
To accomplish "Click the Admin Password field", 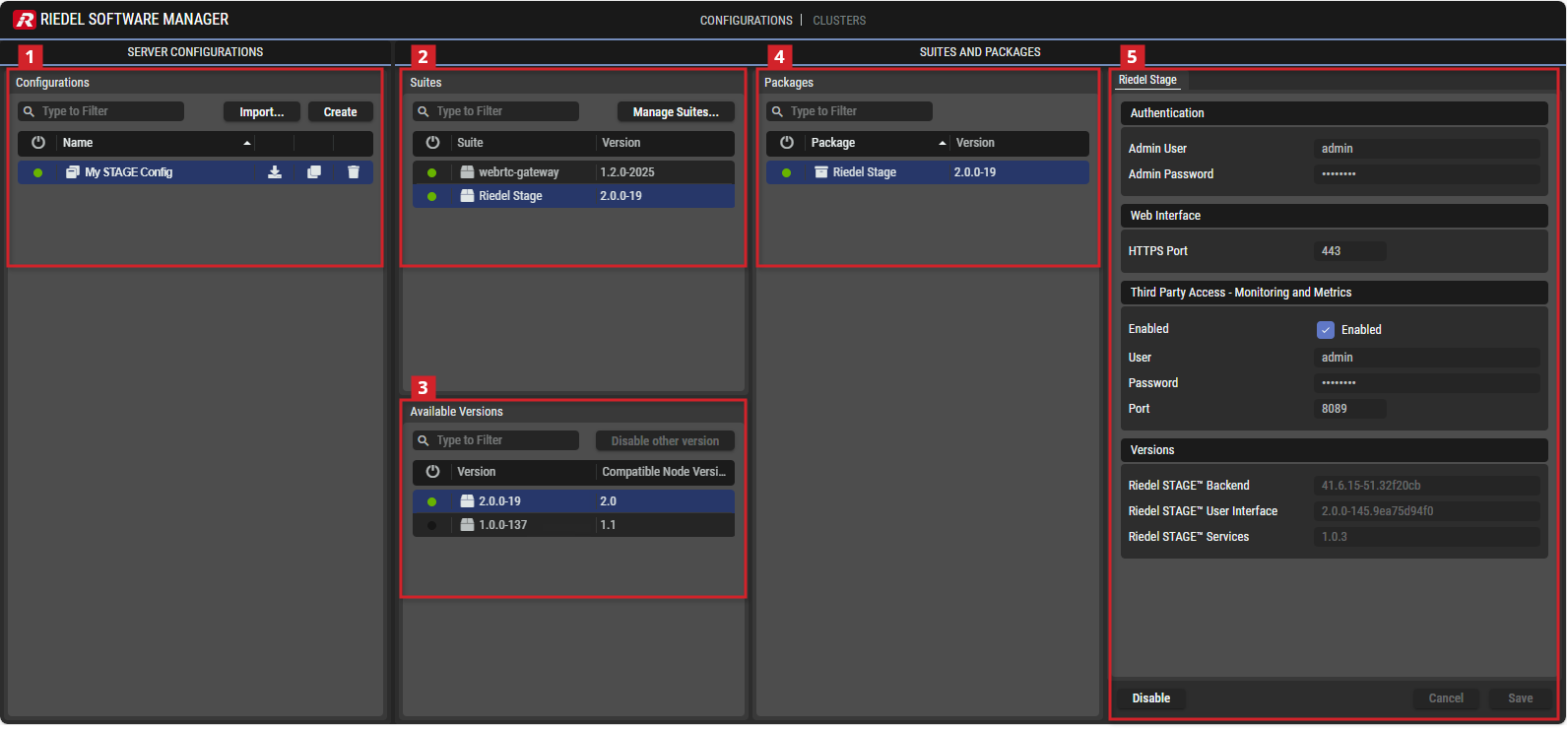I will coord(1427,174).
